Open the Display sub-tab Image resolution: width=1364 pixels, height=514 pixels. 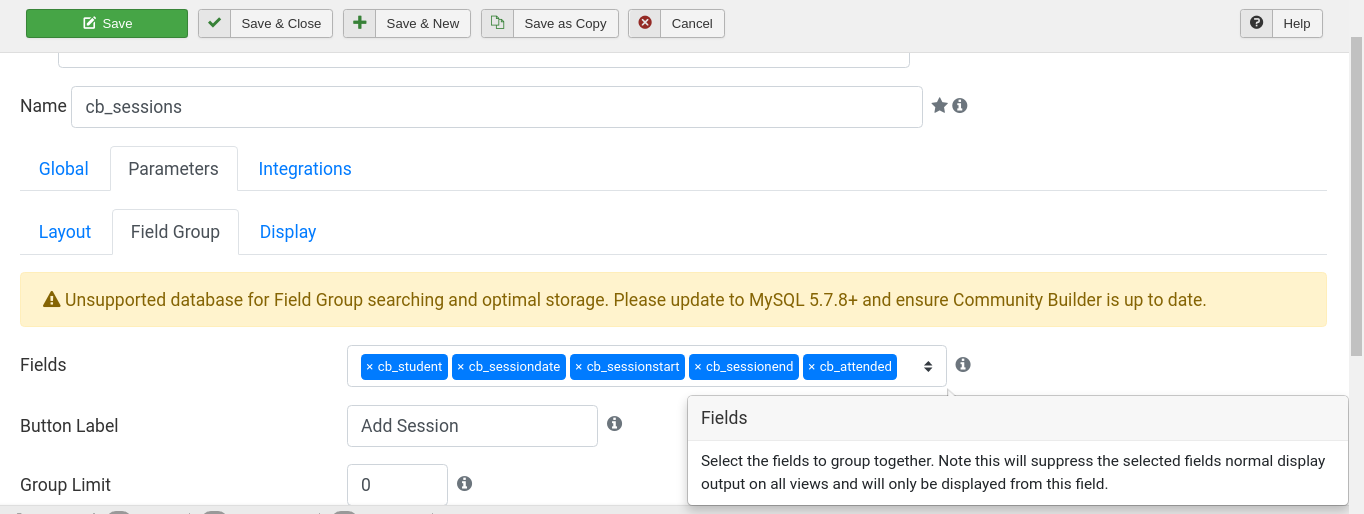(x=288, y=232)
